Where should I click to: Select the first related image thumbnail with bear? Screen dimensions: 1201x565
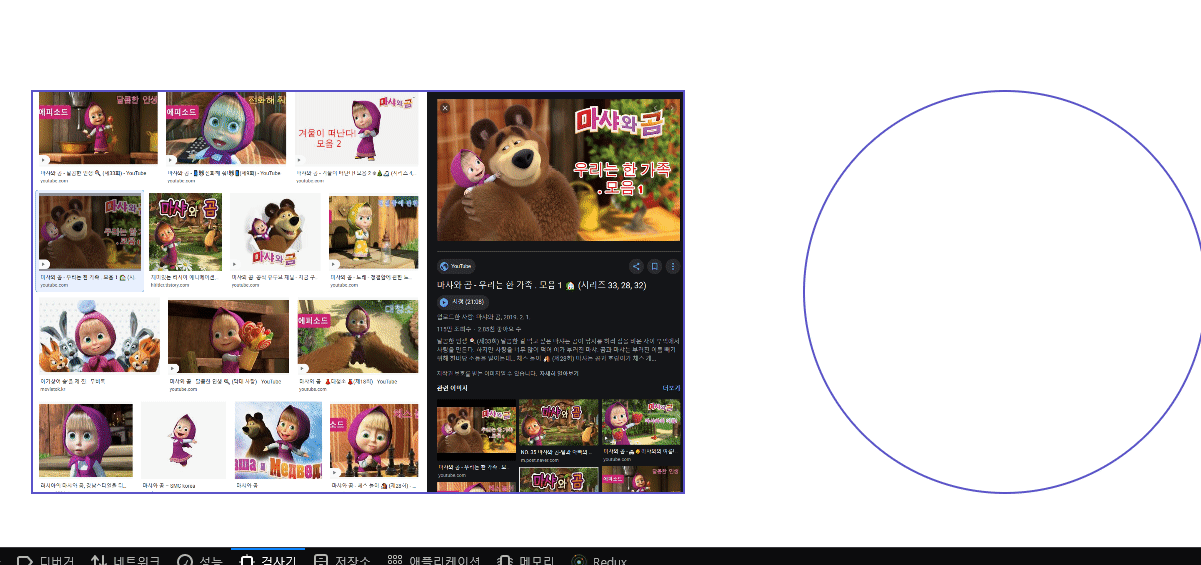tap(476, 429)
